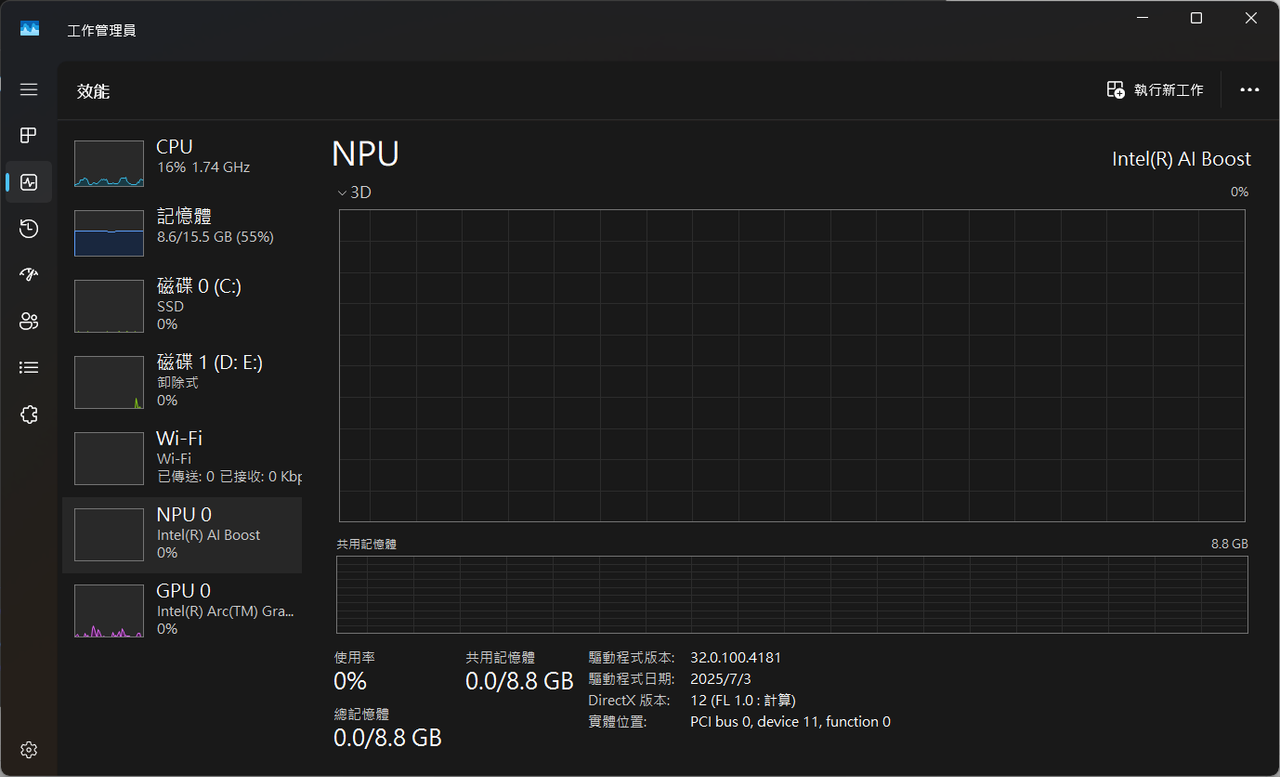This screenshot has height=777, width=1280.
Task: Minimize the Task Manager window
Action: pyautogui.click(x=1141, y=18)
